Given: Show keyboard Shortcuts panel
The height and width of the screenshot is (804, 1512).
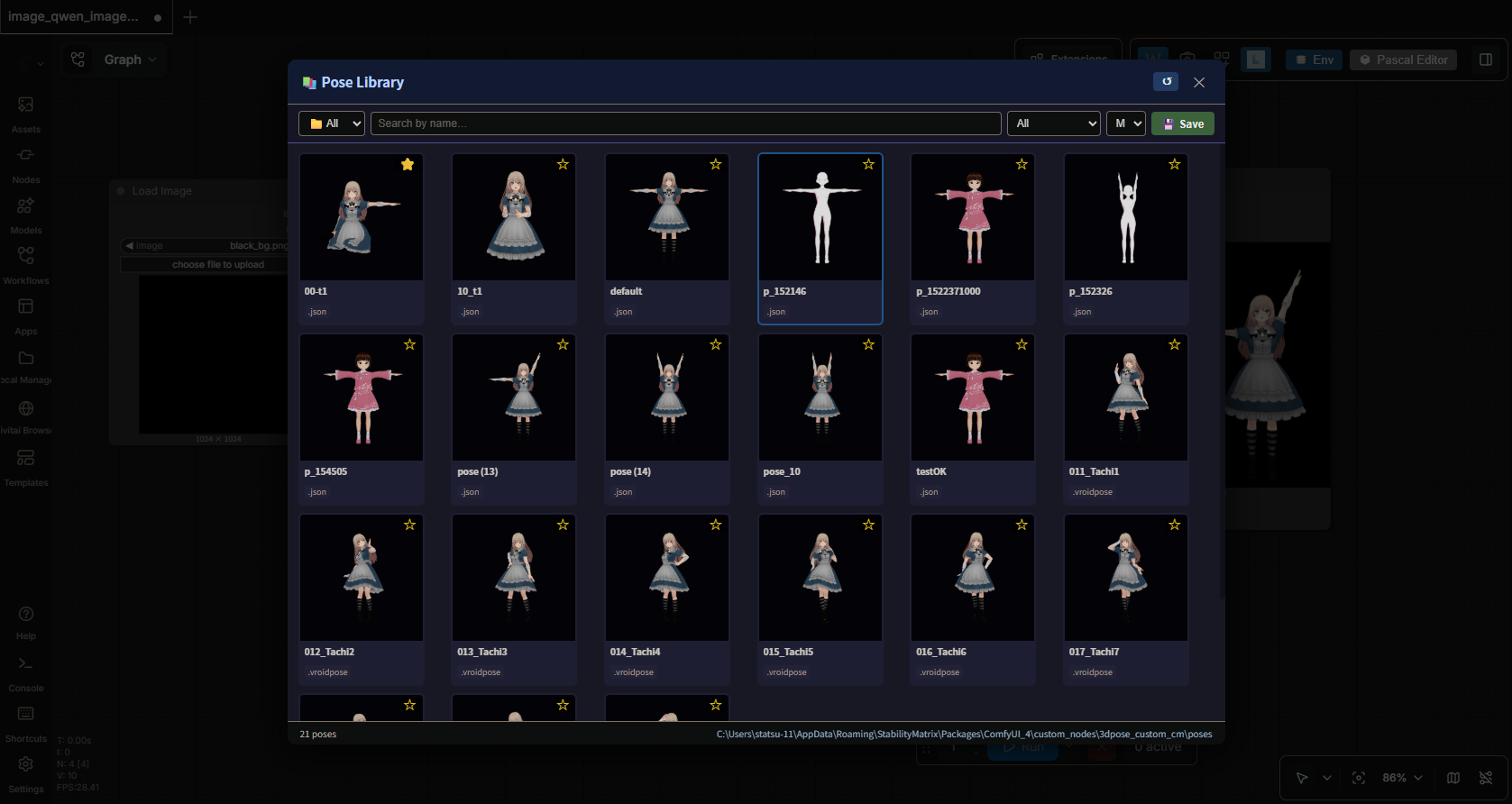Looking at the screenshot, I should pyautogui.click(x=26, y=724).
